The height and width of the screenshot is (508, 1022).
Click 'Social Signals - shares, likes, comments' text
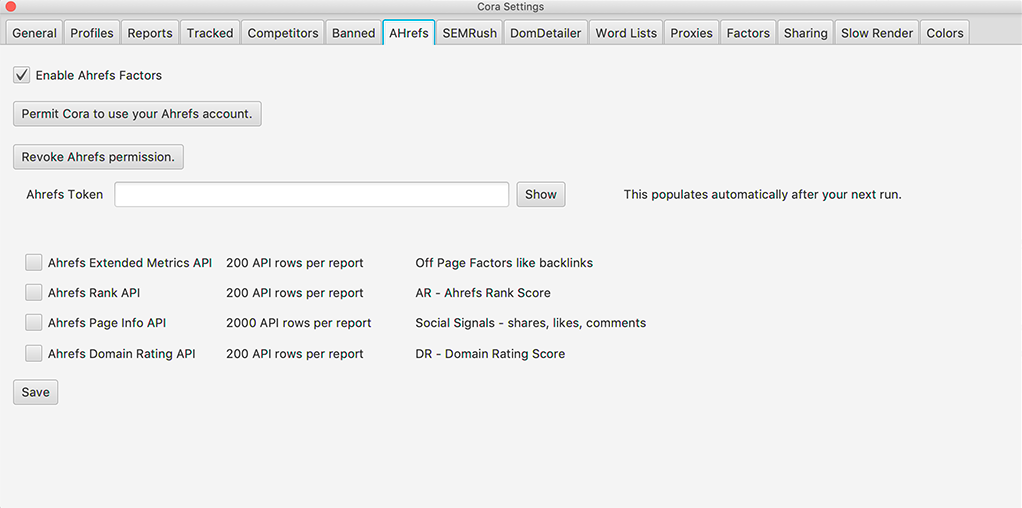(531, 323)
